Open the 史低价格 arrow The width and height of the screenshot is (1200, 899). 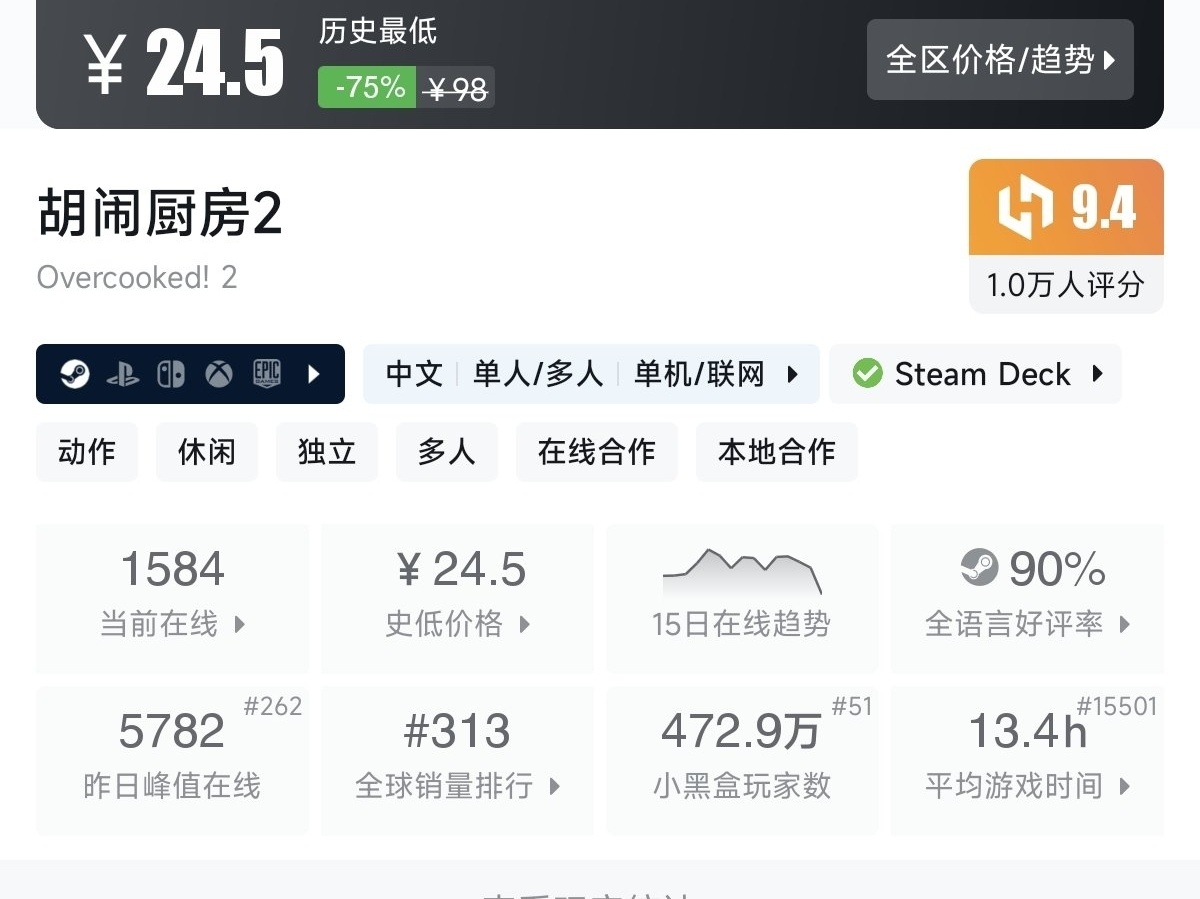pos(524,625)
